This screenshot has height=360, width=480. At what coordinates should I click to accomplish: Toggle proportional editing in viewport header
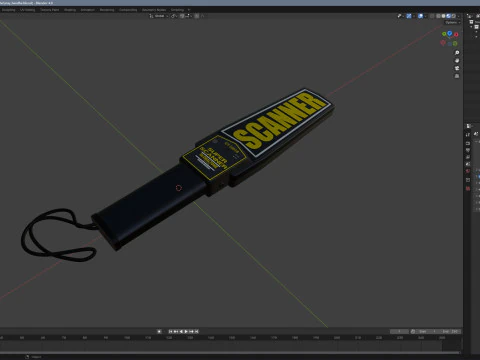coord(197,16)
